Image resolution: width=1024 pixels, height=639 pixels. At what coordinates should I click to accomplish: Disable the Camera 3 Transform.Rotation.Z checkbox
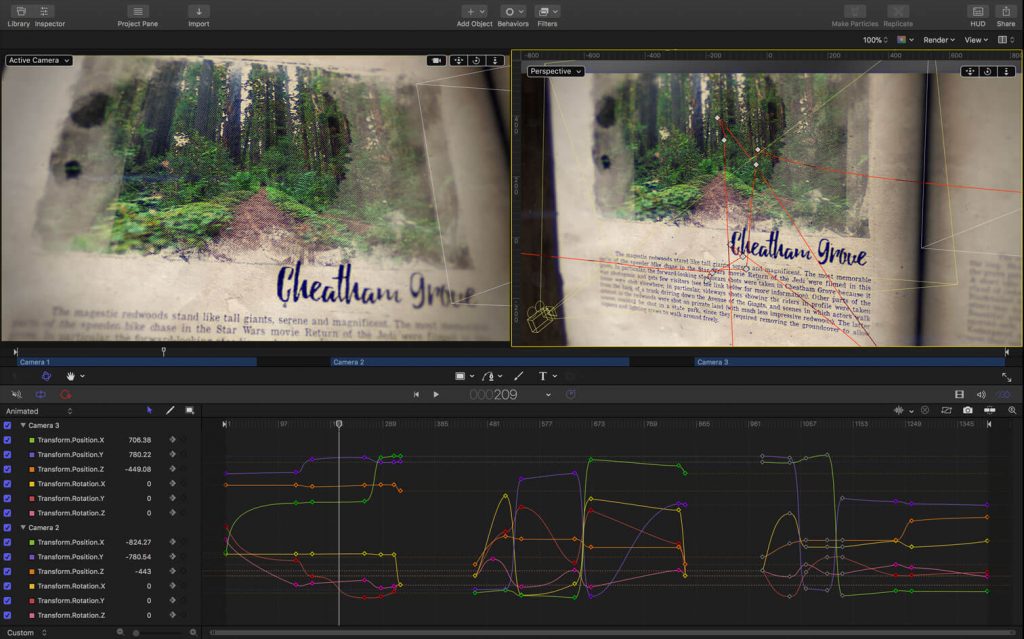point(8,513)
